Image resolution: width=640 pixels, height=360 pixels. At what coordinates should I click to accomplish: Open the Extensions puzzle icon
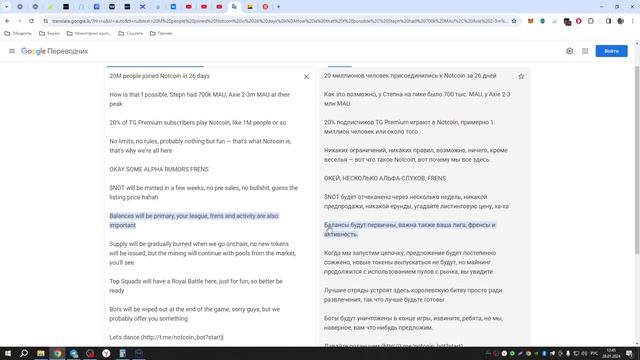pyautogui.click(x=591, y=21)
